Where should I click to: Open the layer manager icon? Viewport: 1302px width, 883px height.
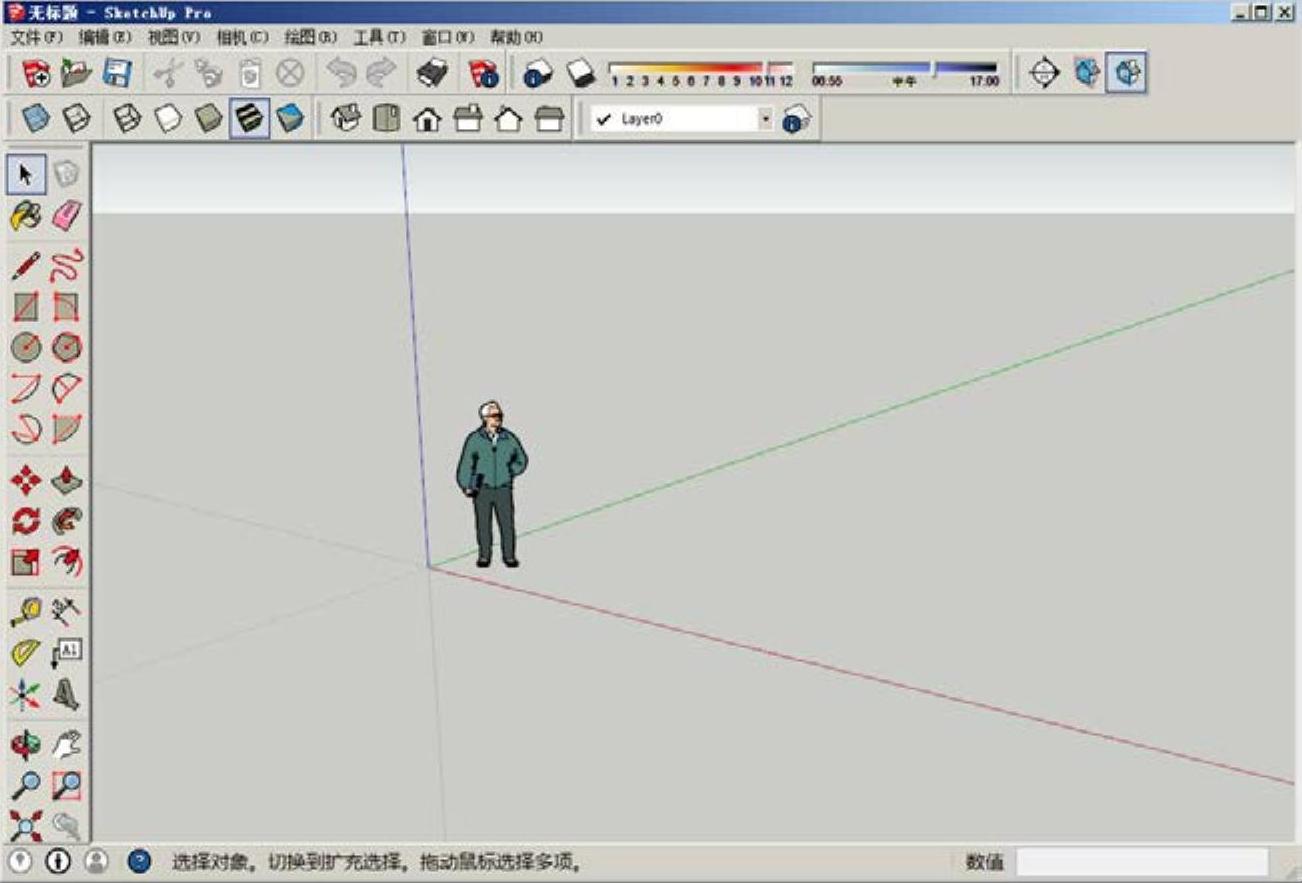797,119
